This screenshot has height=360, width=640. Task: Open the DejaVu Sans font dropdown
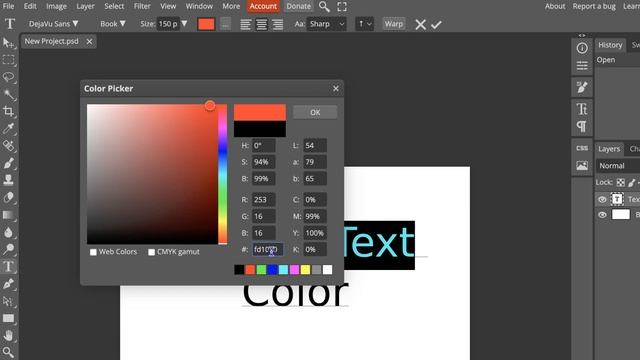(53, 24)
